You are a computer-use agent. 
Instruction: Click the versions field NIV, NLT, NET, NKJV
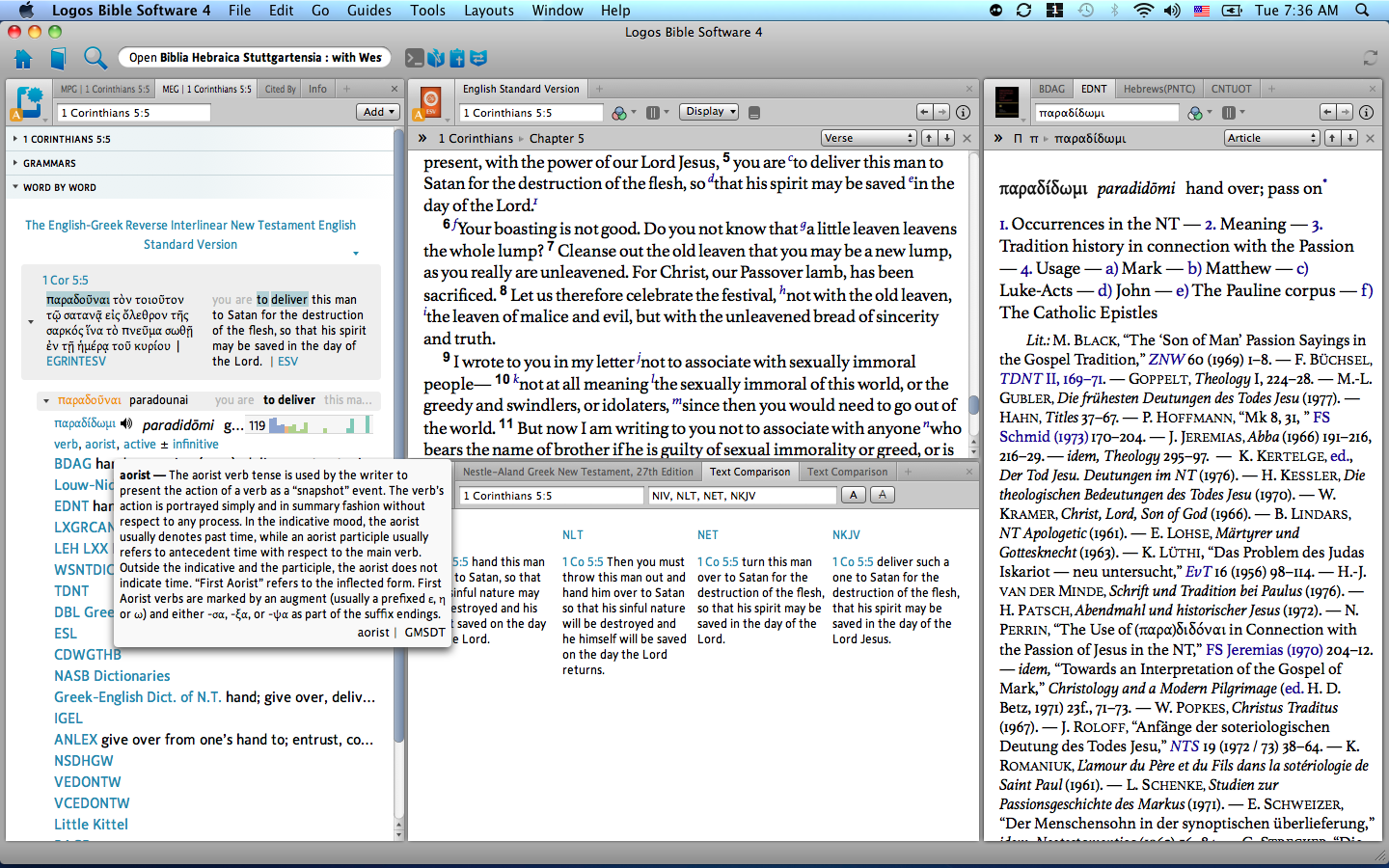(743, 496)
